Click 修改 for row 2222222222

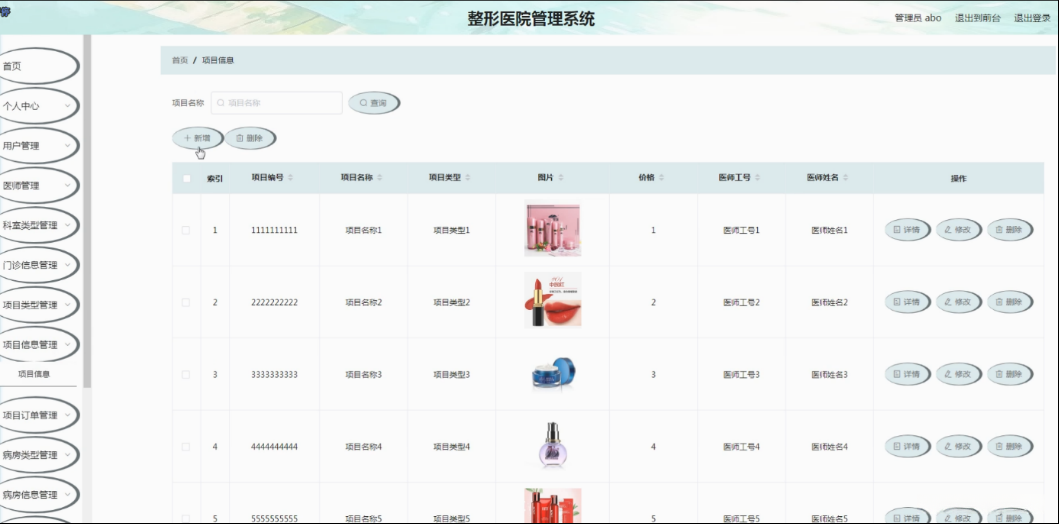coord(958,303)
